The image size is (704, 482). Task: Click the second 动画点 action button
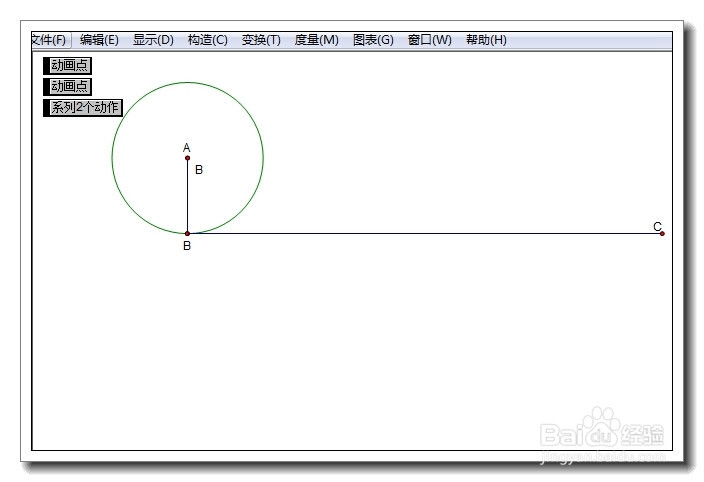(68, 86)
